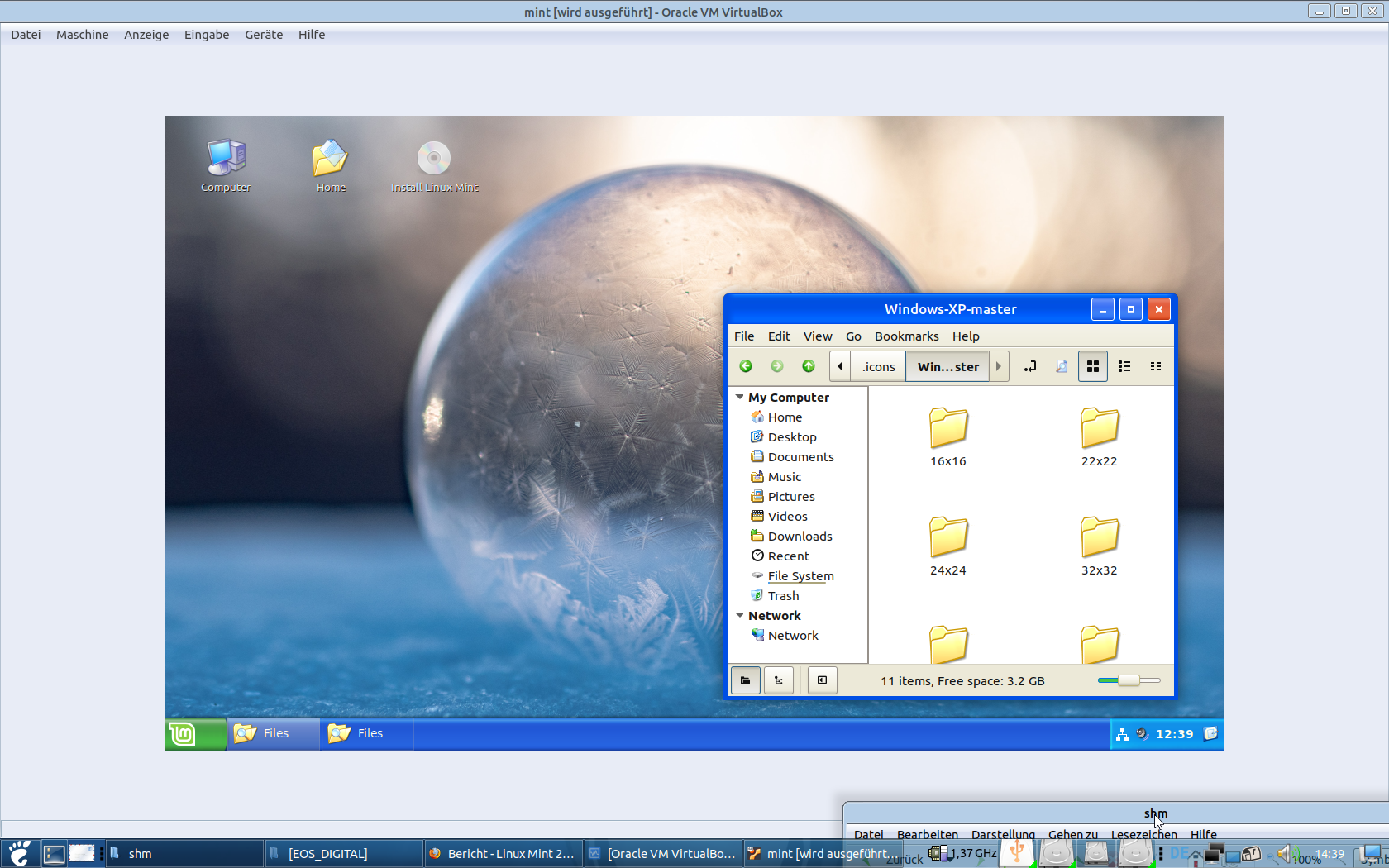Open the Geräte menu in VirtualBox
The image size is (1389, 868).
(264, 35)
